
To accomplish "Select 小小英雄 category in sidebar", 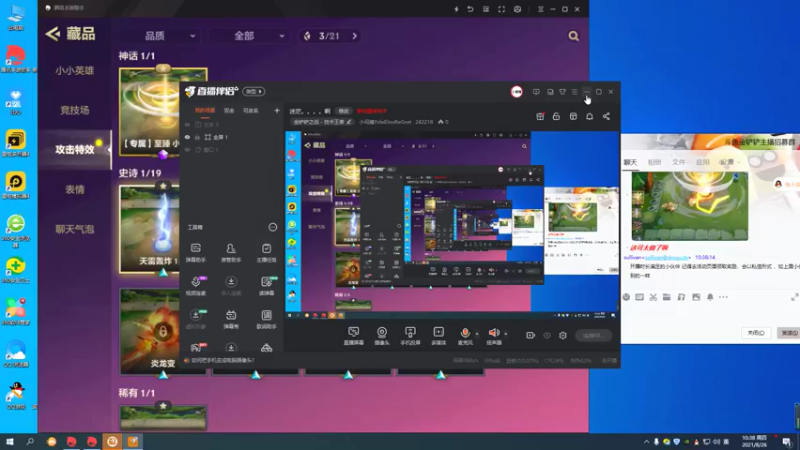I will coord(74,70).
